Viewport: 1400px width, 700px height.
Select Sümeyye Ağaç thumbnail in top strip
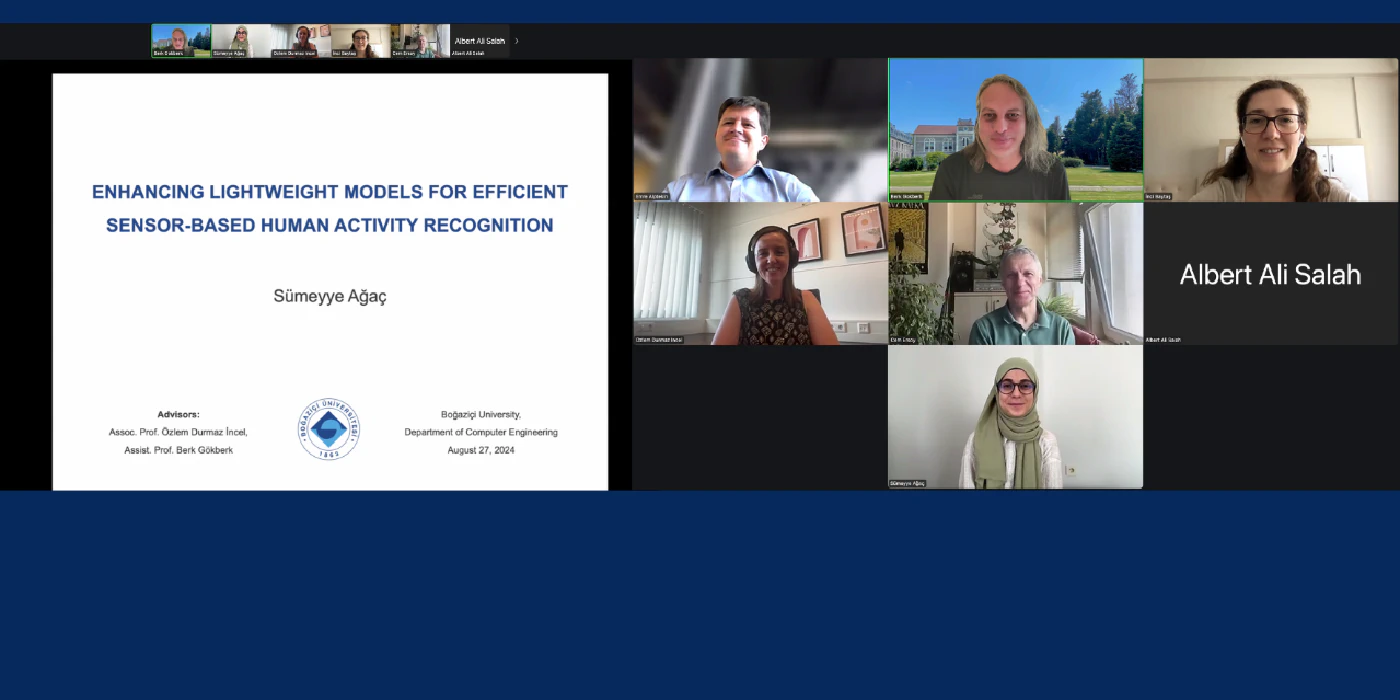240,41
